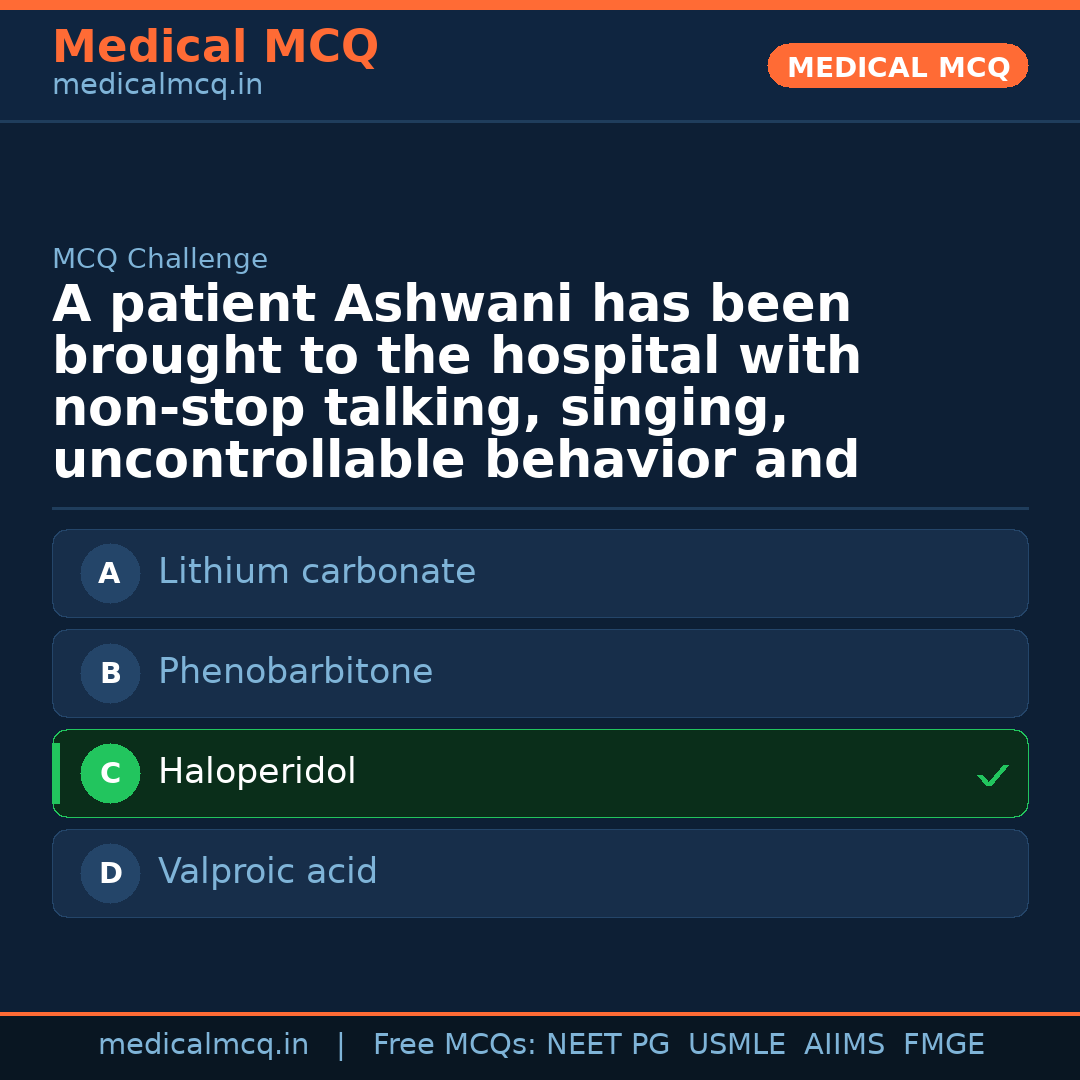The height and width of the screenshot is (1080, 1080).
Task: Click the green C icon beside Haloperidol
Action: (110, 773)
